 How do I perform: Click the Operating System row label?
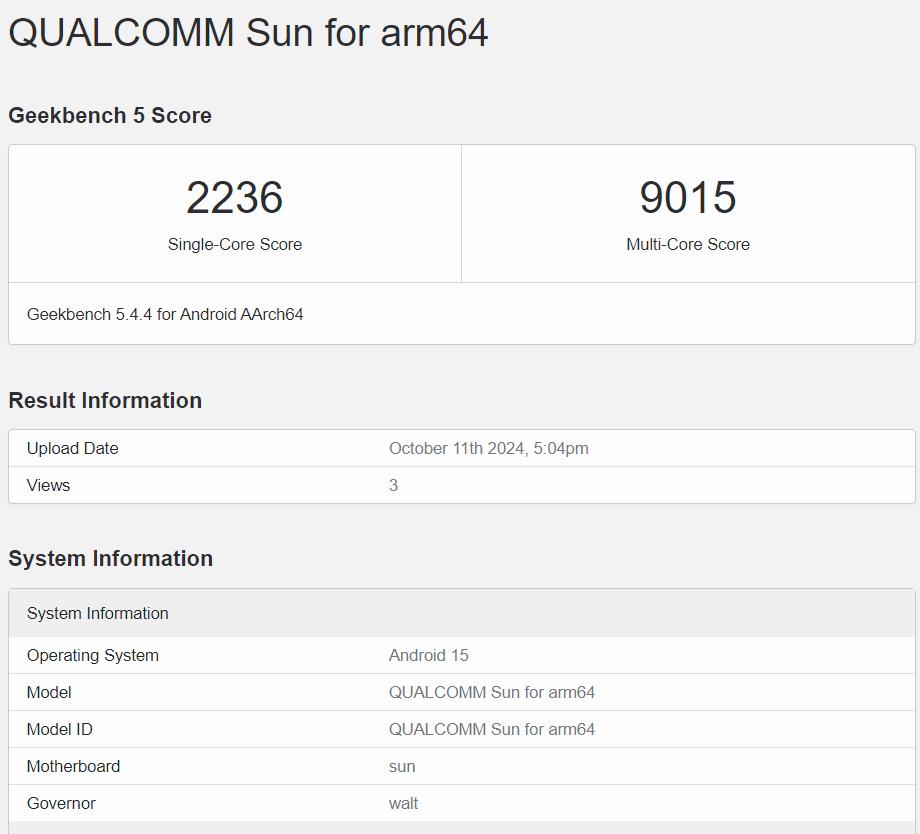pos(92,655)
